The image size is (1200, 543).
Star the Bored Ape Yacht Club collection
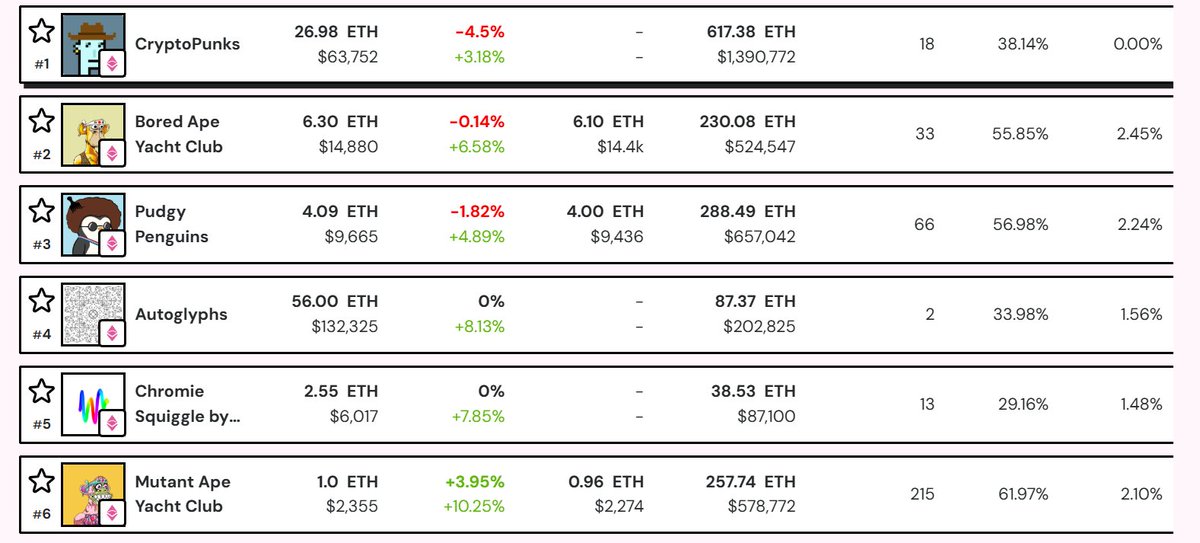[x=41, y=121]
